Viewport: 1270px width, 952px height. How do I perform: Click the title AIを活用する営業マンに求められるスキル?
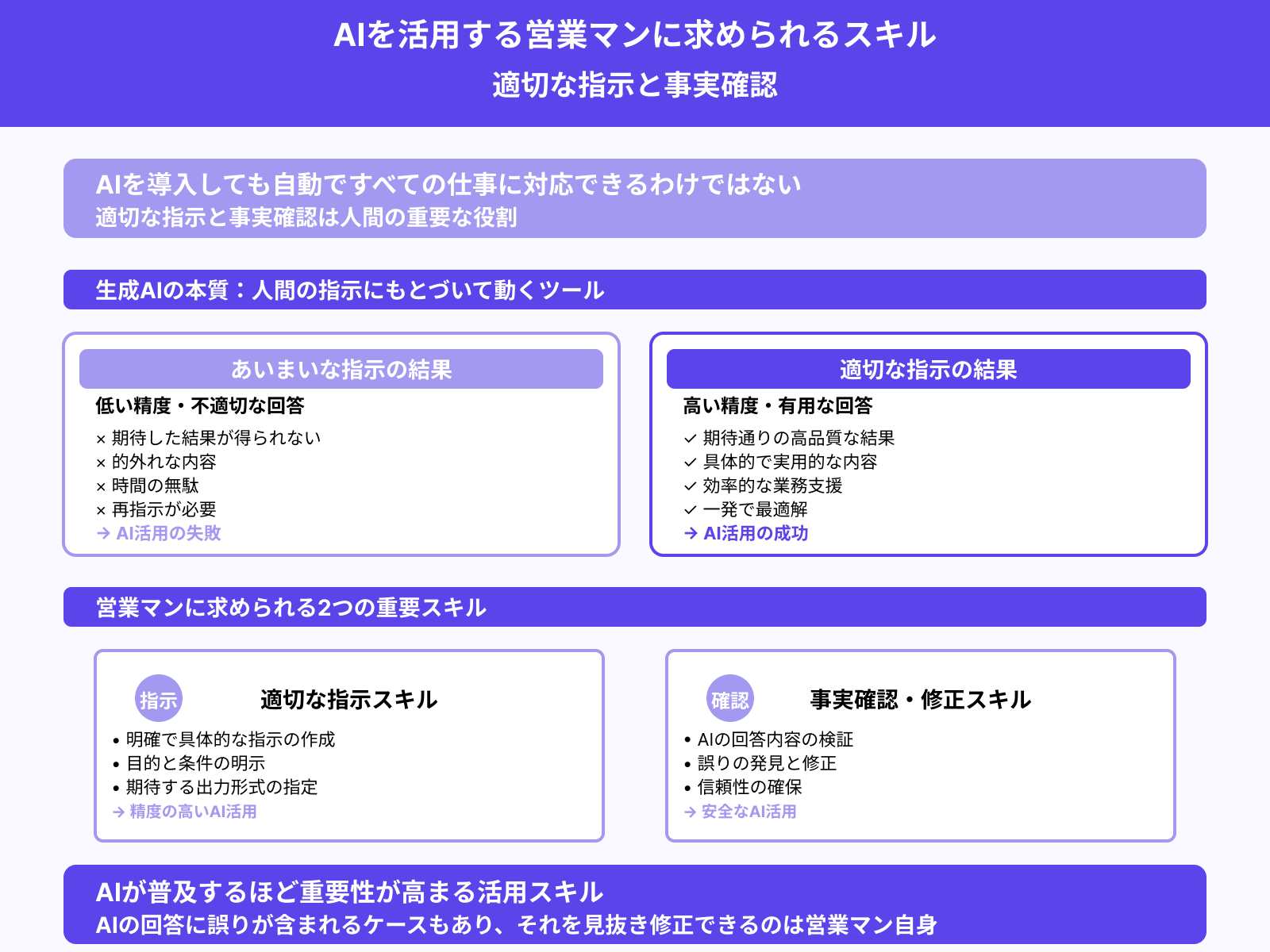coord(635,35)
